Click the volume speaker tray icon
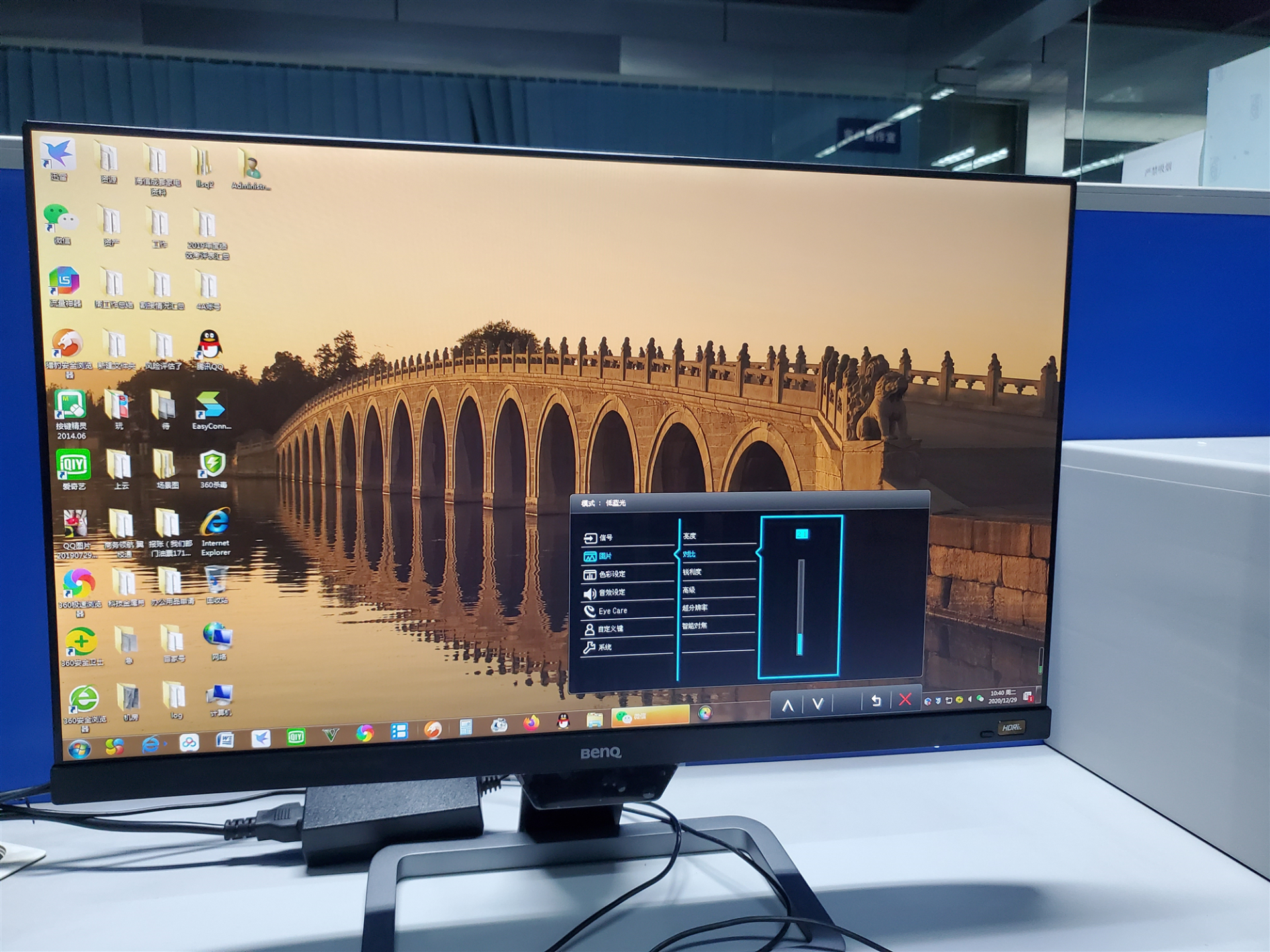1270x952 pixels. (x=970, y=699)
